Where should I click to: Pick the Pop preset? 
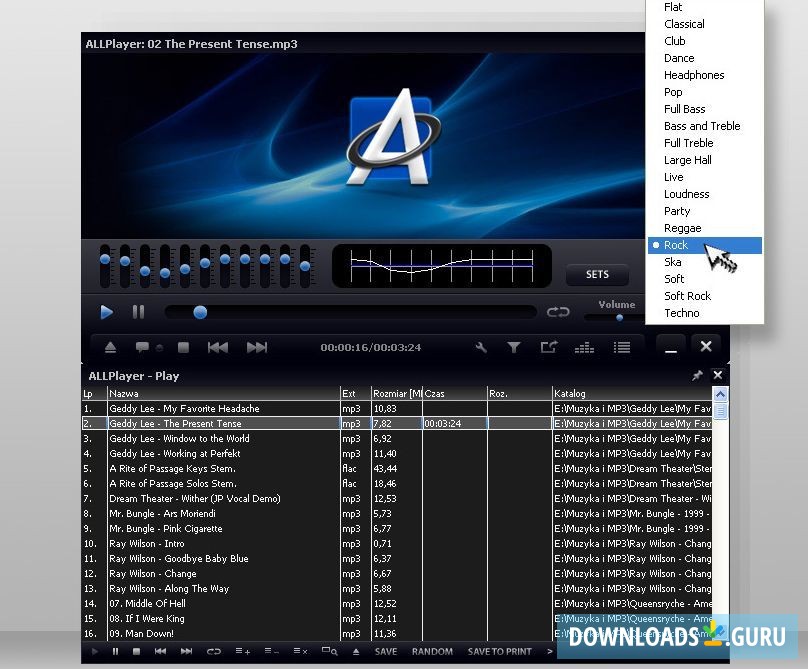[x=704, y=92]
